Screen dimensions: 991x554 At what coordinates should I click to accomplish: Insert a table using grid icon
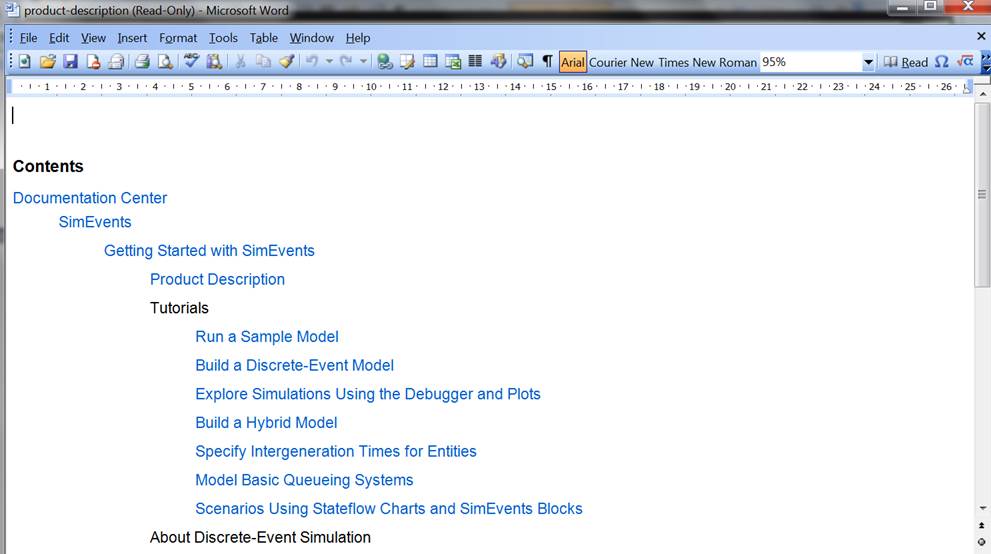click(x=430, y=61)
